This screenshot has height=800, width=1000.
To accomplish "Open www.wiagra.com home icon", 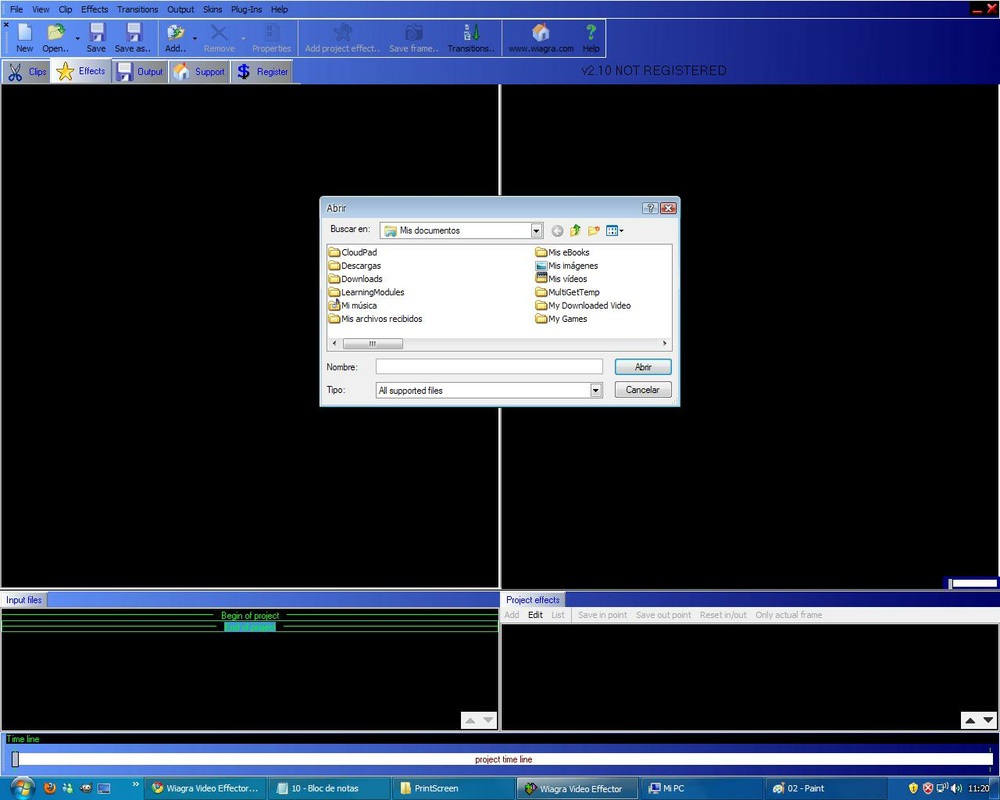I will click(x=541, y=33).
